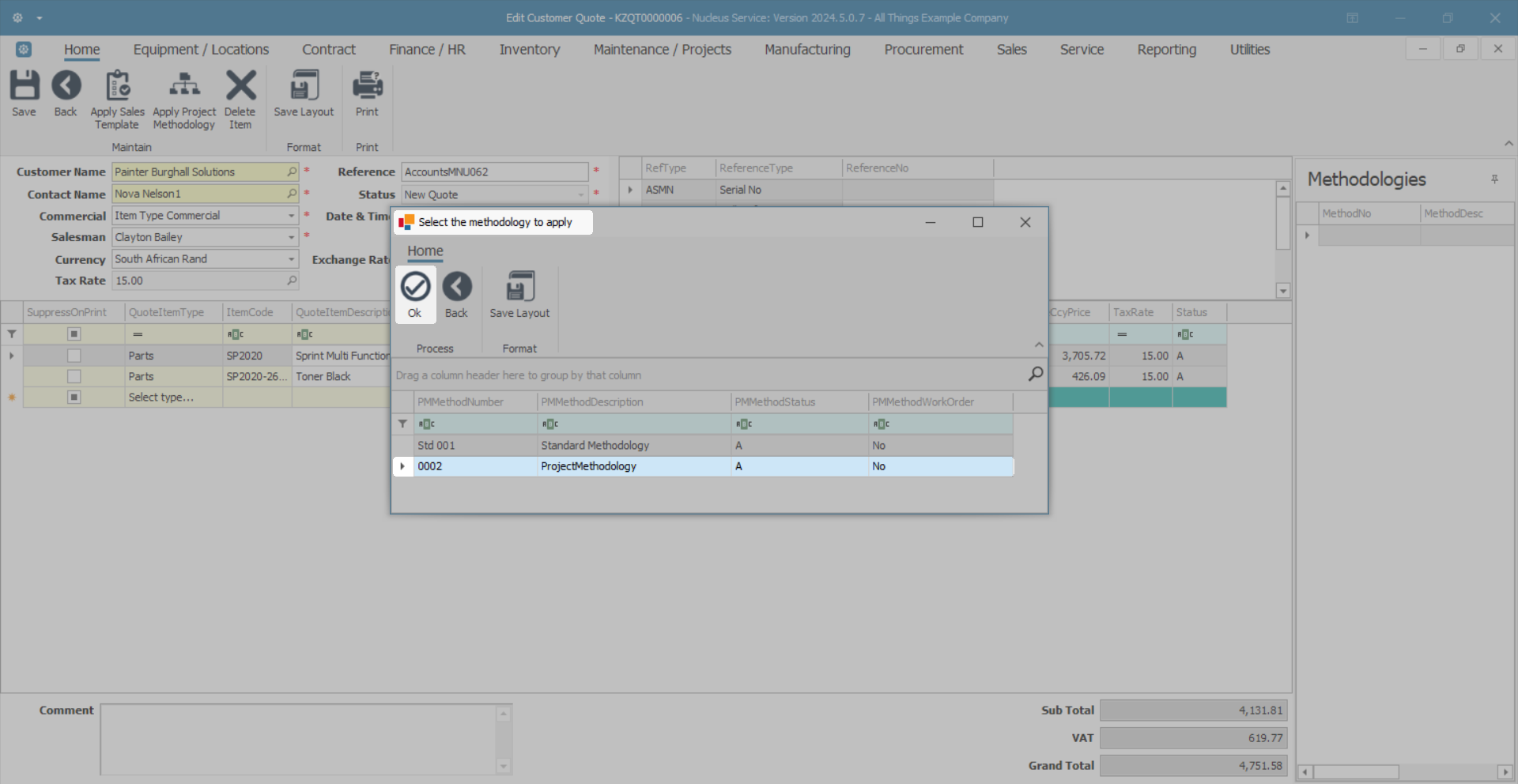Click MethodNo header in Methodologies panel
Image resolution: width=1518 pixels, height=784 pixels.
tap(1369, 213)
